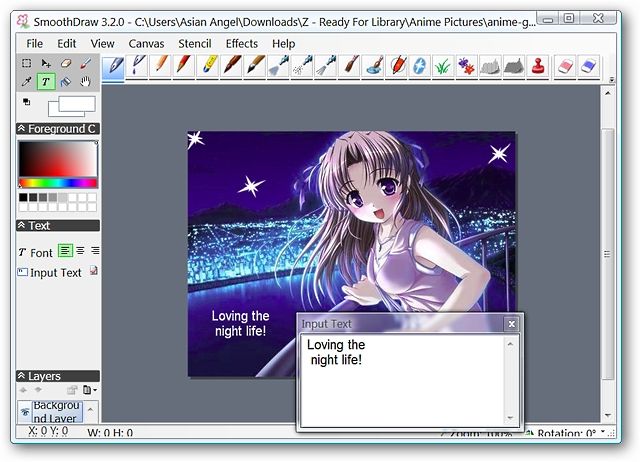640x462 pixels.
Task: Click the small icon beside Input Text
Action: click(x=94, y=271)
